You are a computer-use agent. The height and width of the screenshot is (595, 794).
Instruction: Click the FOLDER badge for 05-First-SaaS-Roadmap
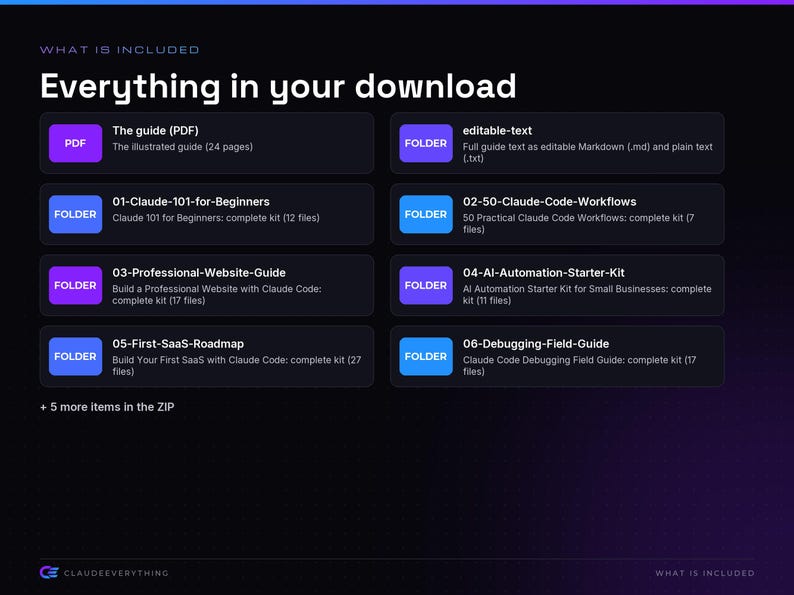[x=75, y=356]
